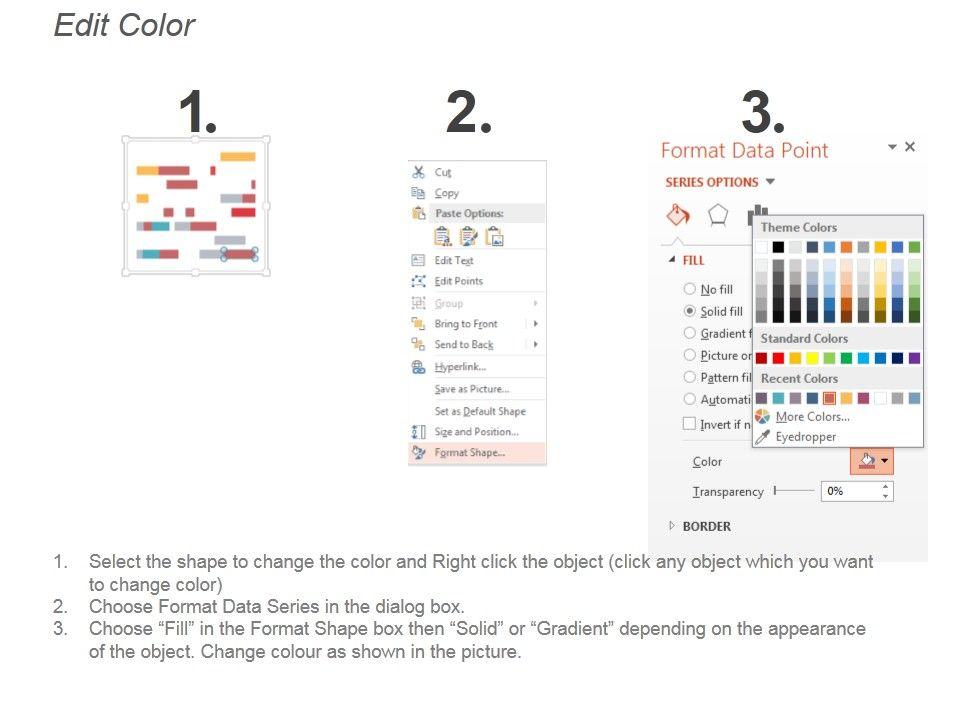This screenshot has width=960, height=720.
Task: Open the Fill & Line paint bucket tab
Action: (x=678, y=215)
